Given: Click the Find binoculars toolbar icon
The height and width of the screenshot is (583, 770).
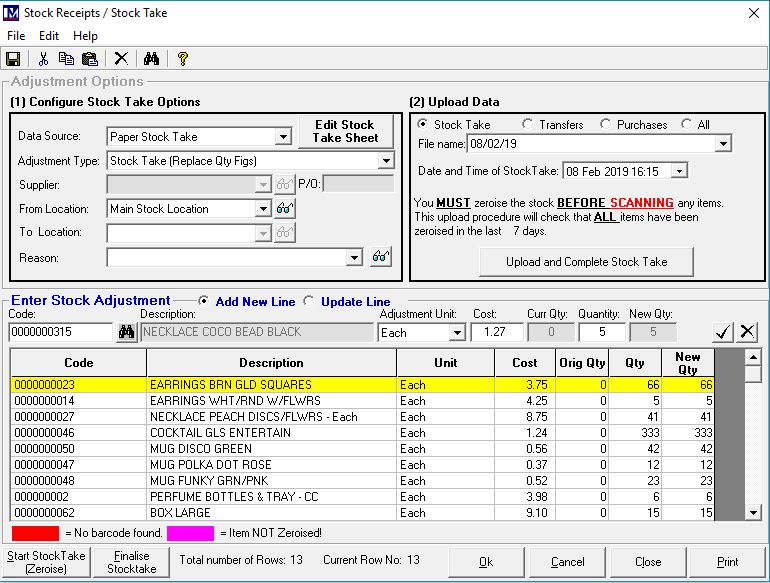Looking at the screenshot, I should click(x=151, y=59).
